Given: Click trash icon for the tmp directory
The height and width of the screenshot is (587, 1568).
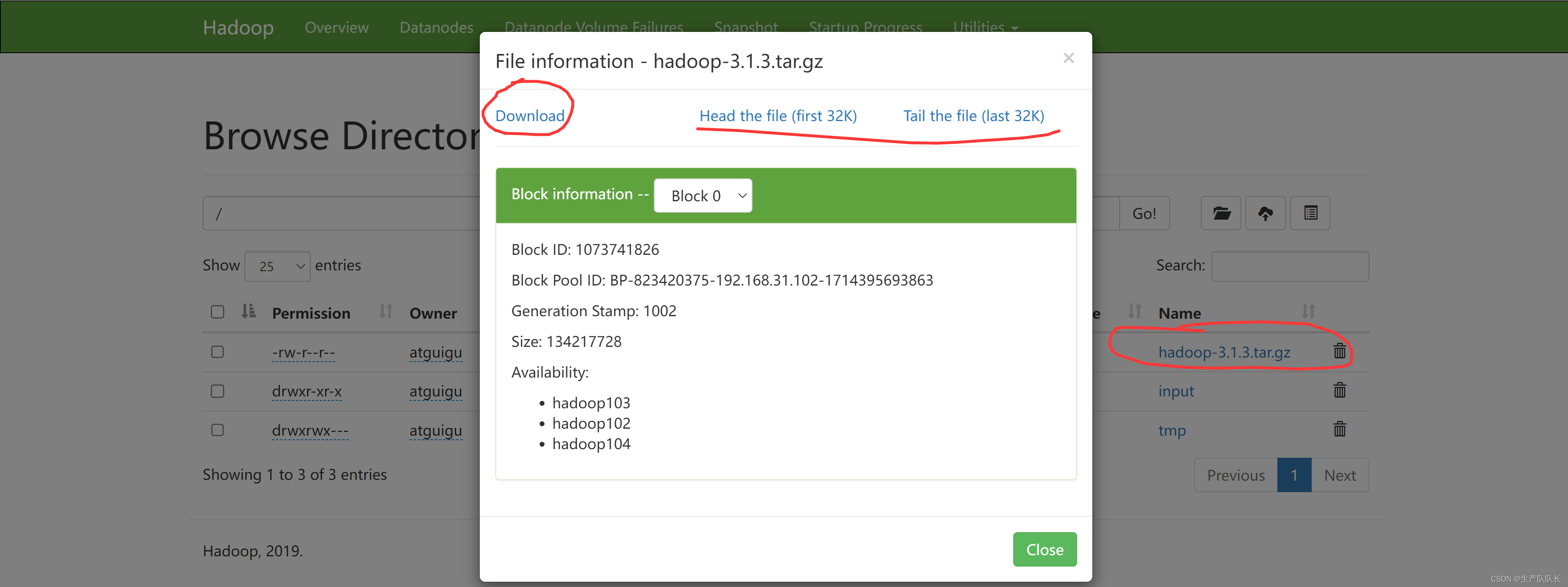Looking at the screenshot, I should (1339, 430).
